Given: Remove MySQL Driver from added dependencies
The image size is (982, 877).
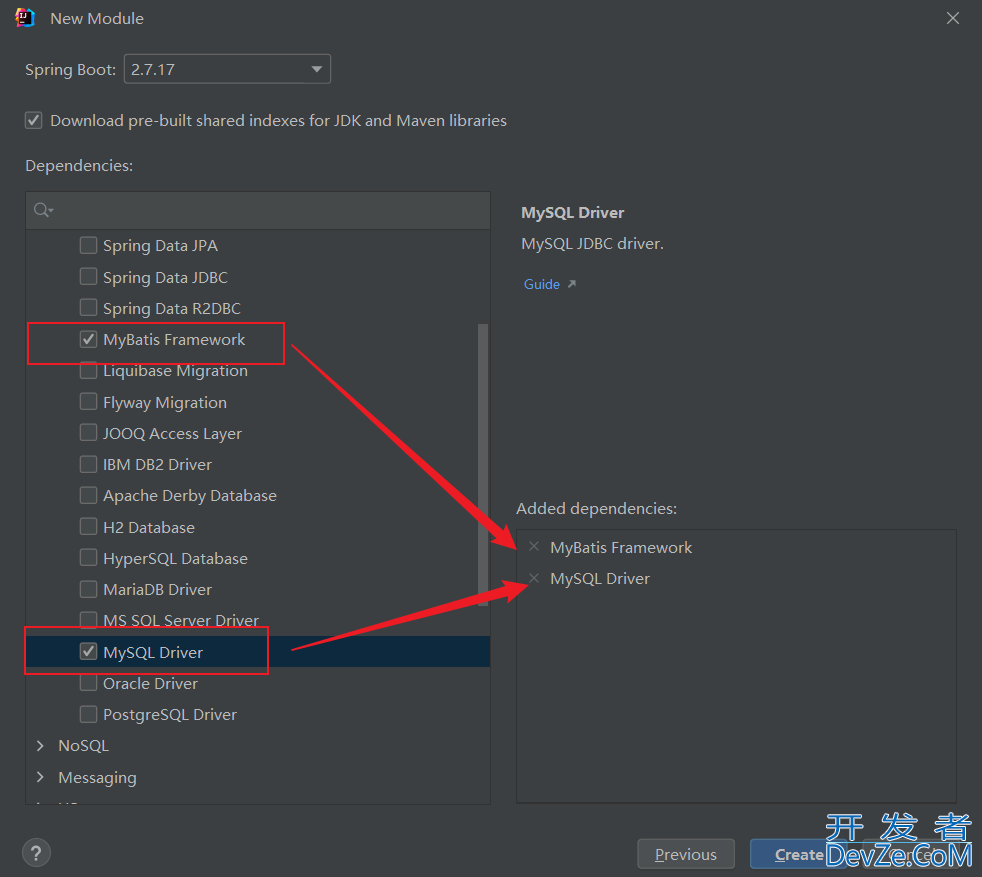Looking at the screenshot, I should click(x=534, y=578).
